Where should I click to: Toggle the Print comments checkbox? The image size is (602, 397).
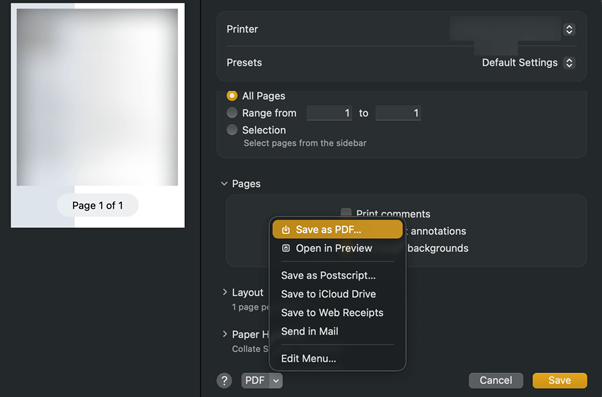point(346,213)
